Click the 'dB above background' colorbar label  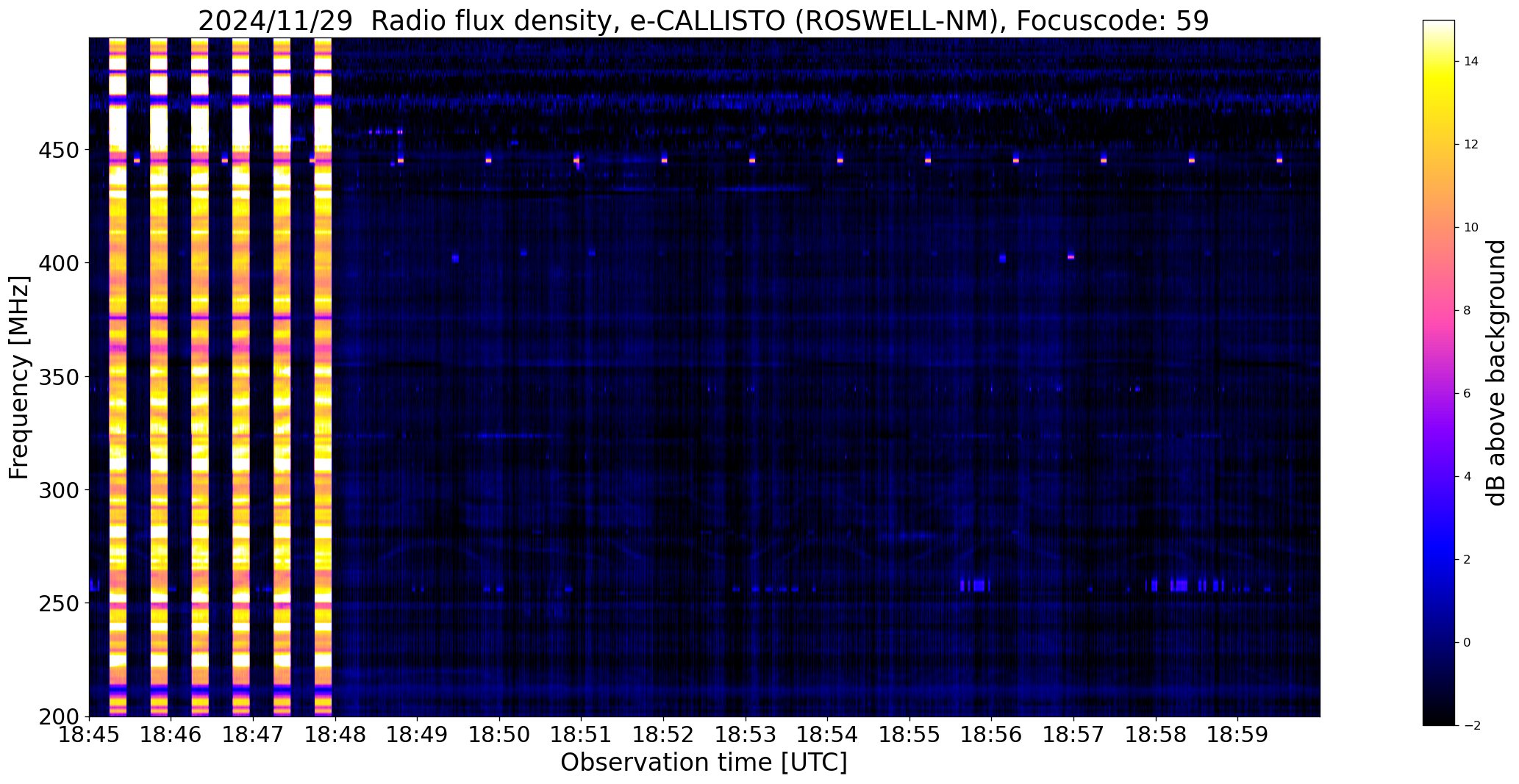click(1496, 373)
